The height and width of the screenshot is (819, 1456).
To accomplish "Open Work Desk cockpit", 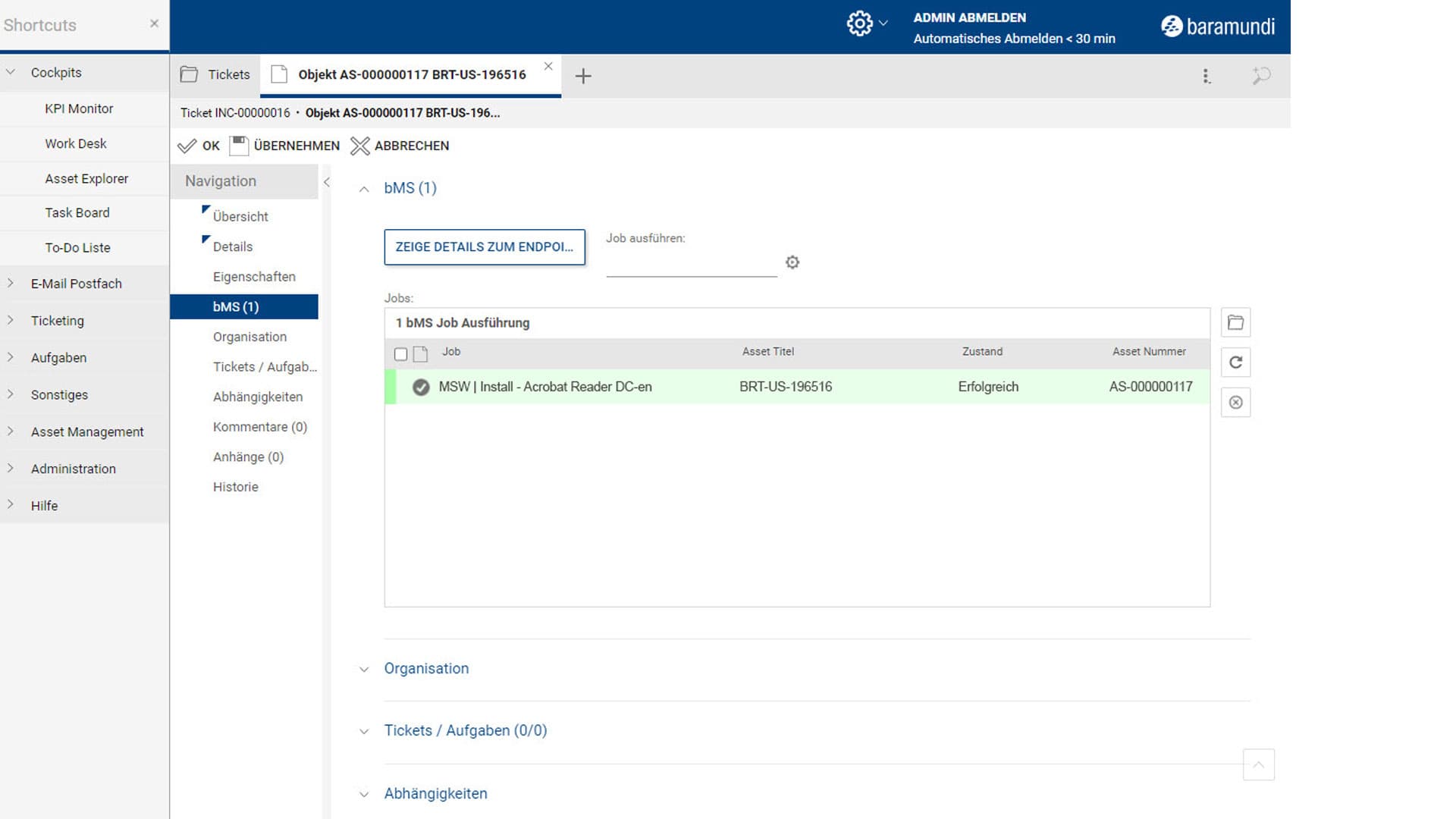I will [x=75, y=143].
